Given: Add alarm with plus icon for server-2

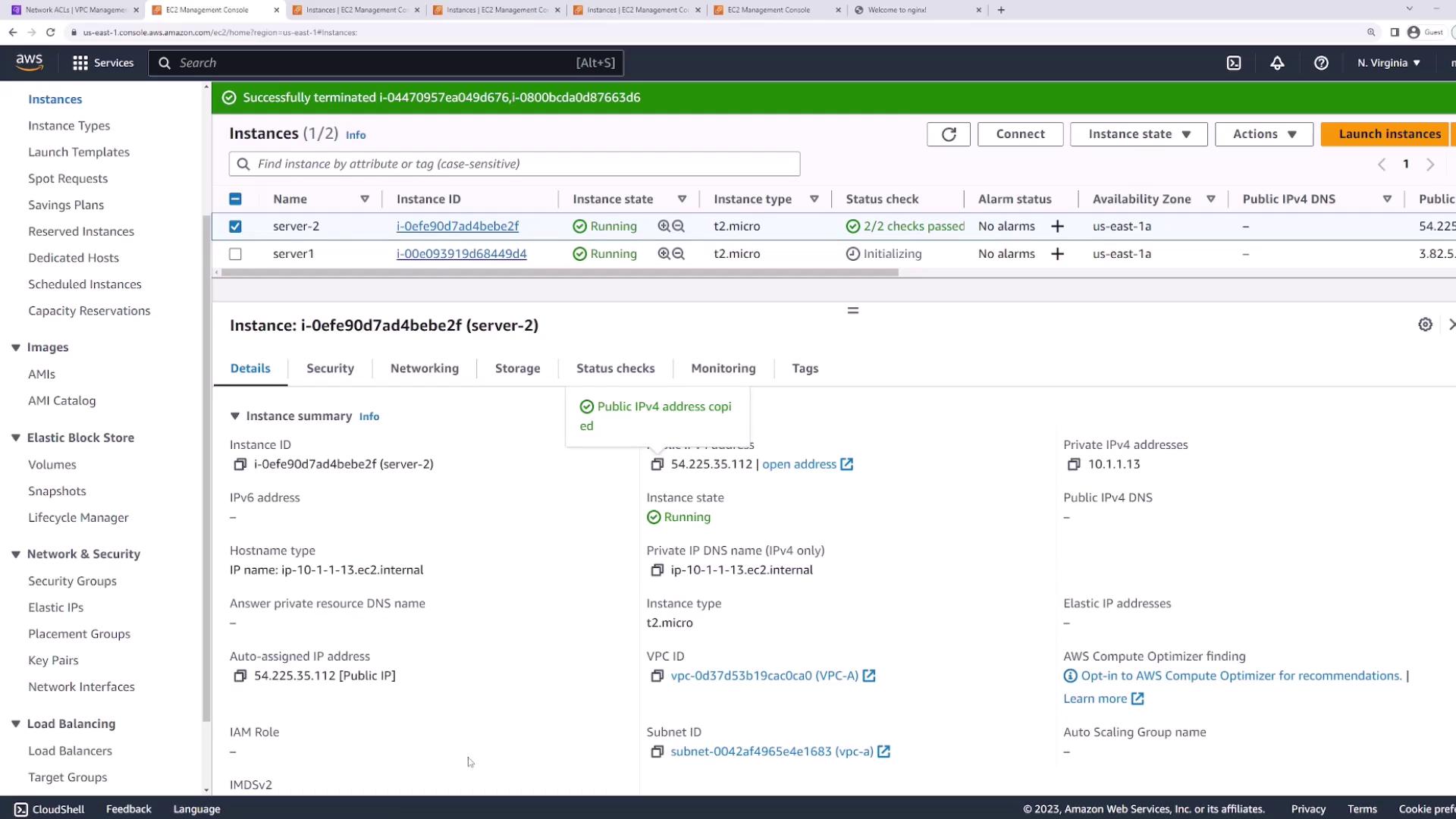Looking at the screenshot, I should [x=1057, y=226].
